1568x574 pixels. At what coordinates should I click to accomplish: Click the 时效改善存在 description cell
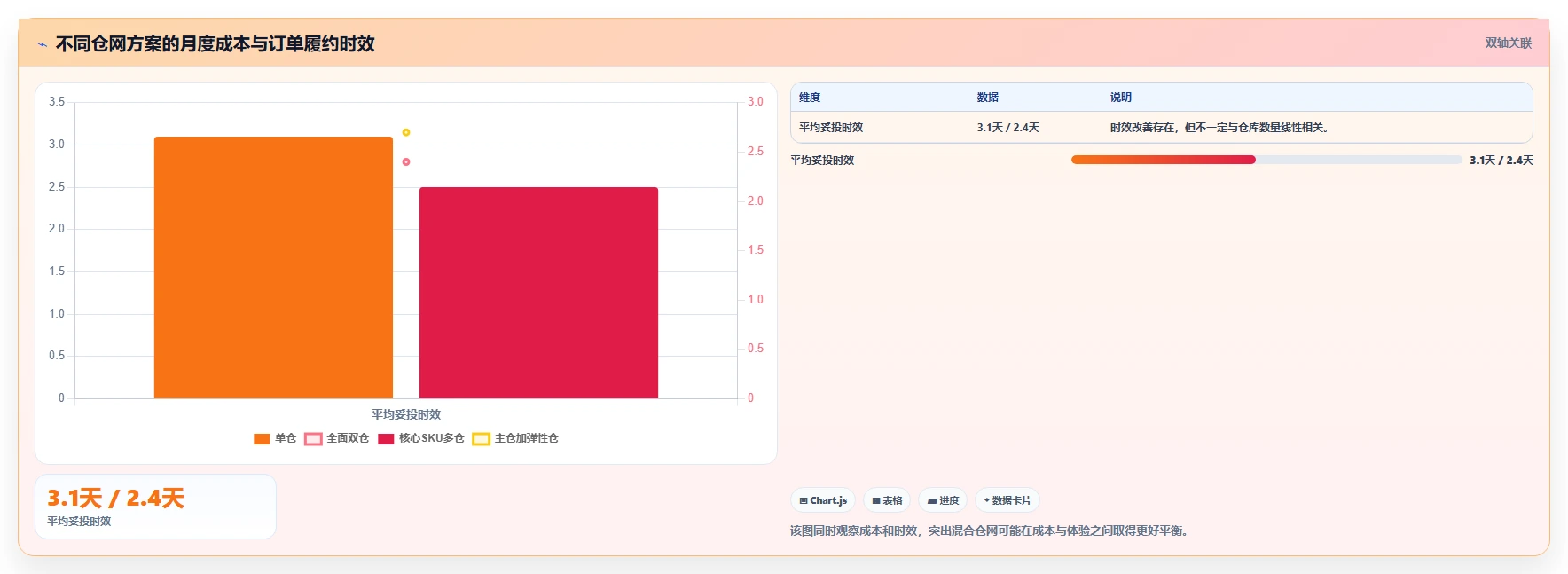tap(1220, 128)
